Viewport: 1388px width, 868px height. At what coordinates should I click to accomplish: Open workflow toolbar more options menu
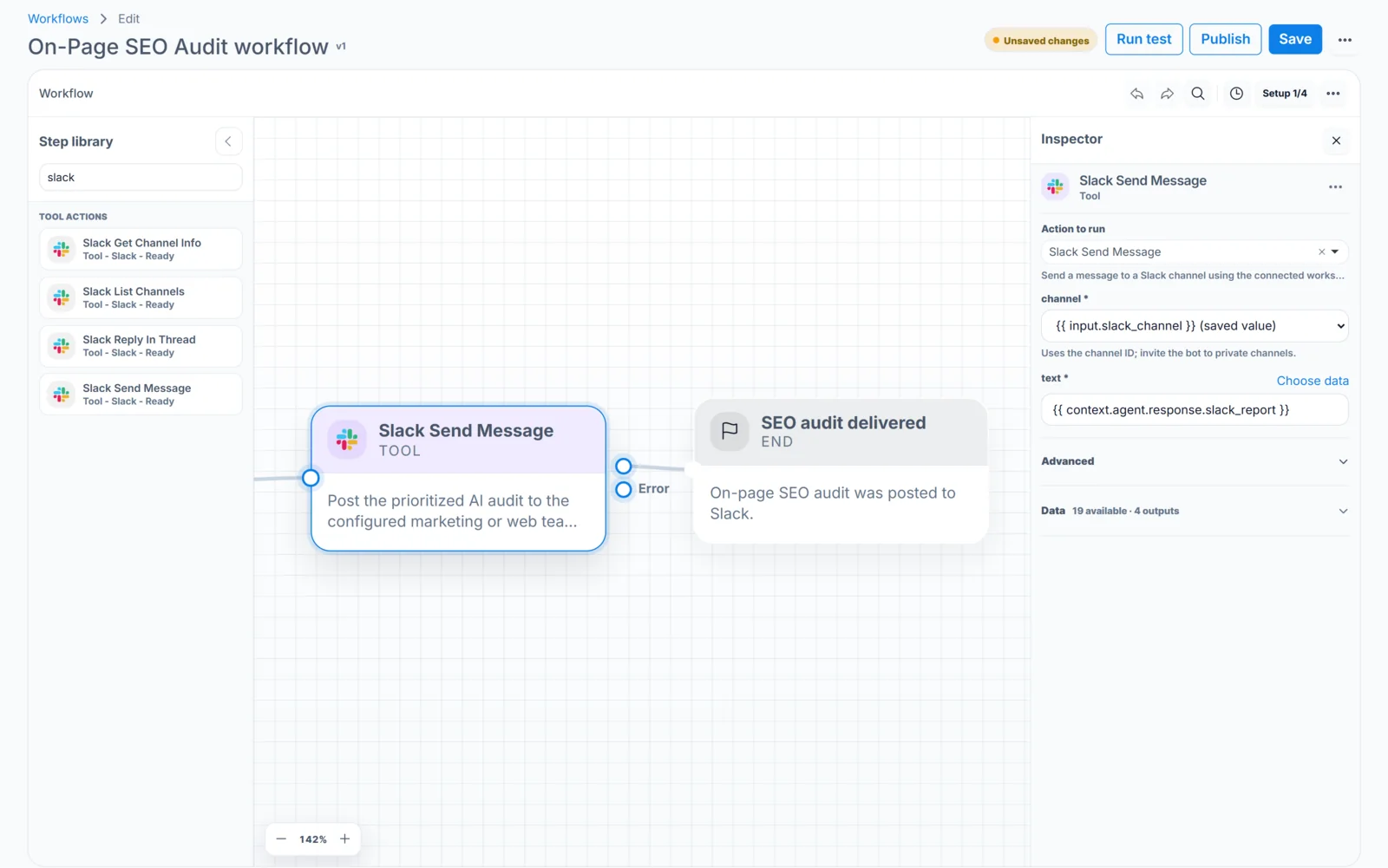(x=1333, y=94)
